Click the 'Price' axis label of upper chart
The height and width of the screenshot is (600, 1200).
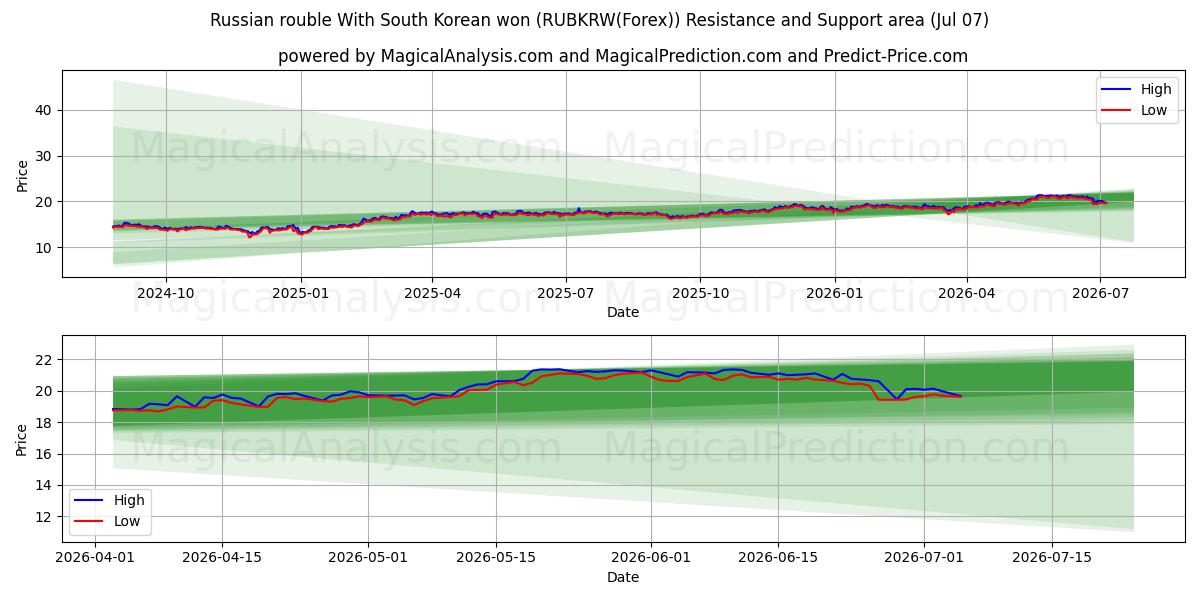(22, 174)
